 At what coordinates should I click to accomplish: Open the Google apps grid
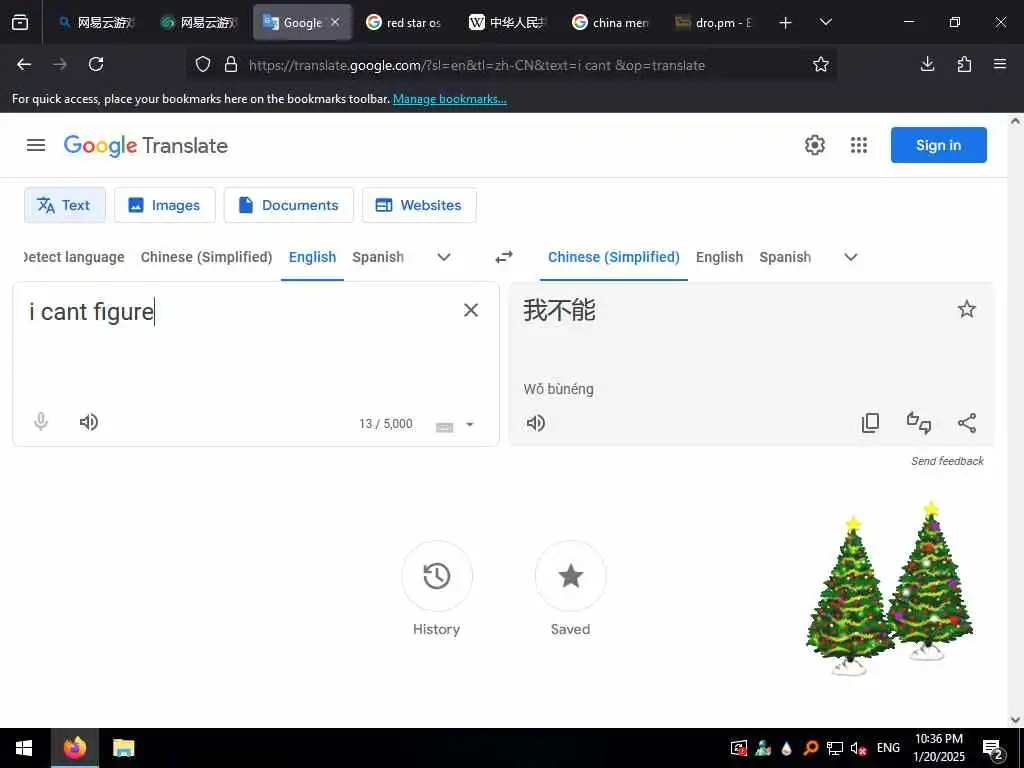pyautogui.click(x=859, y=145)
